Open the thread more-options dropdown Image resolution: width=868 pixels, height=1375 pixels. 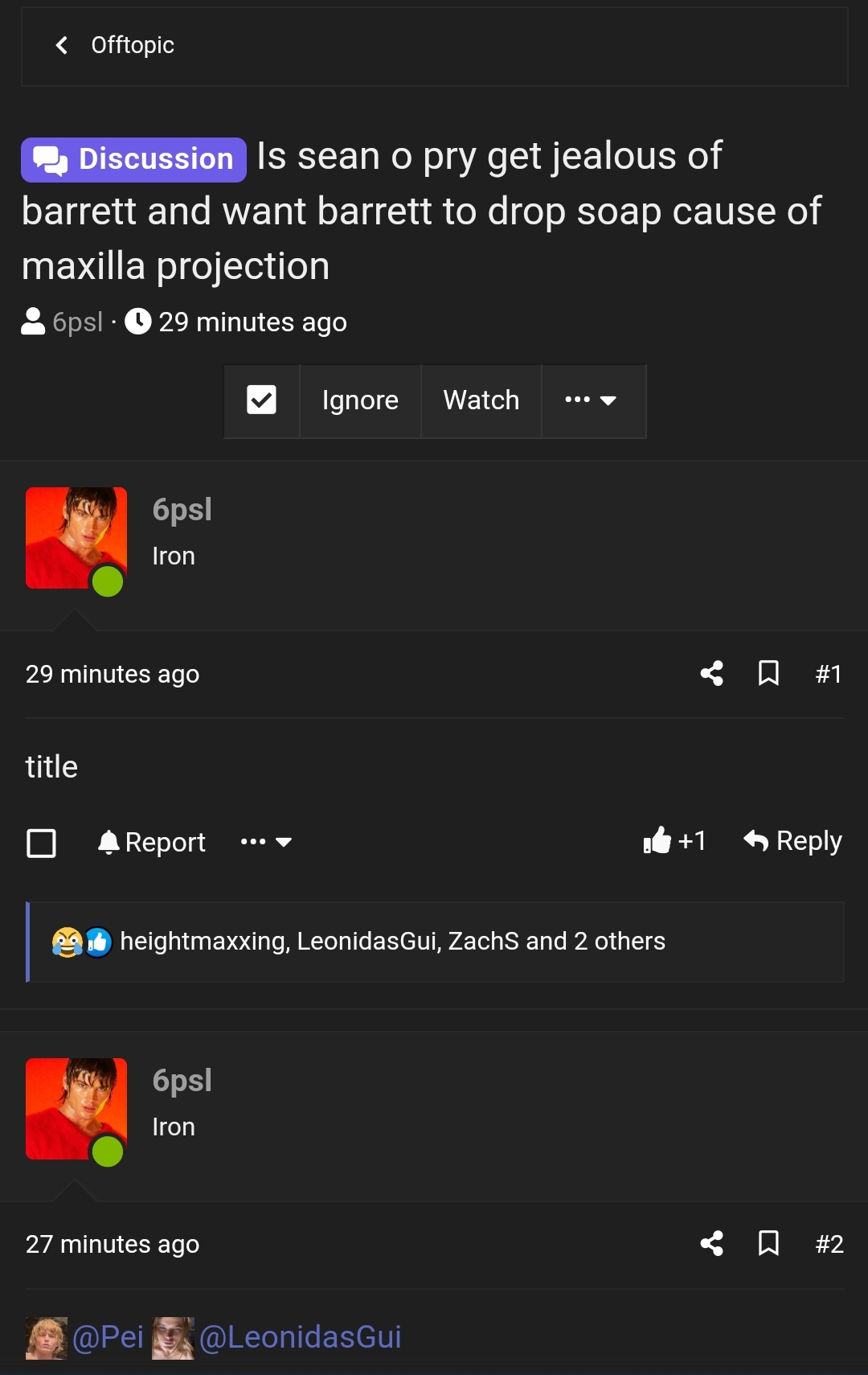[592, 400]
